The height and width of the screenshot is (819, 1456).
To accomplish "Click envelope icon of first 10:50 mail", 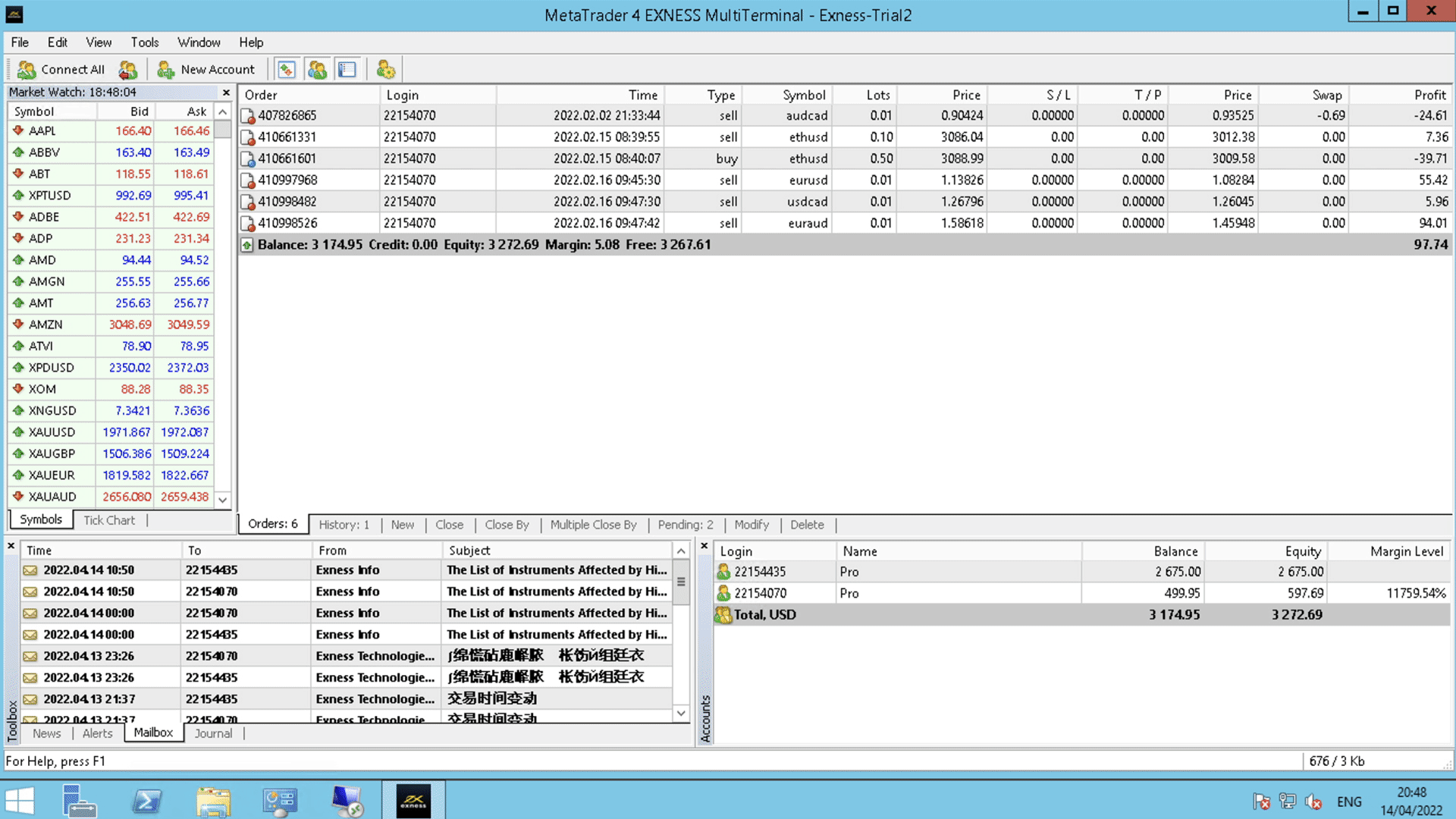I will pos(30,570).
